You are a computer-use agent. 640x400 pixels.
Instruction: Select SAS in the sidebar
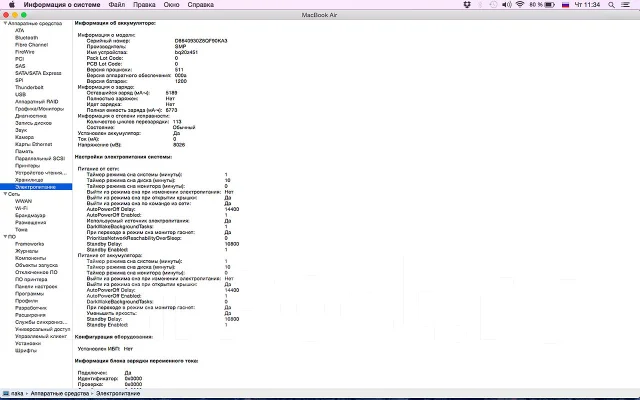20,66
